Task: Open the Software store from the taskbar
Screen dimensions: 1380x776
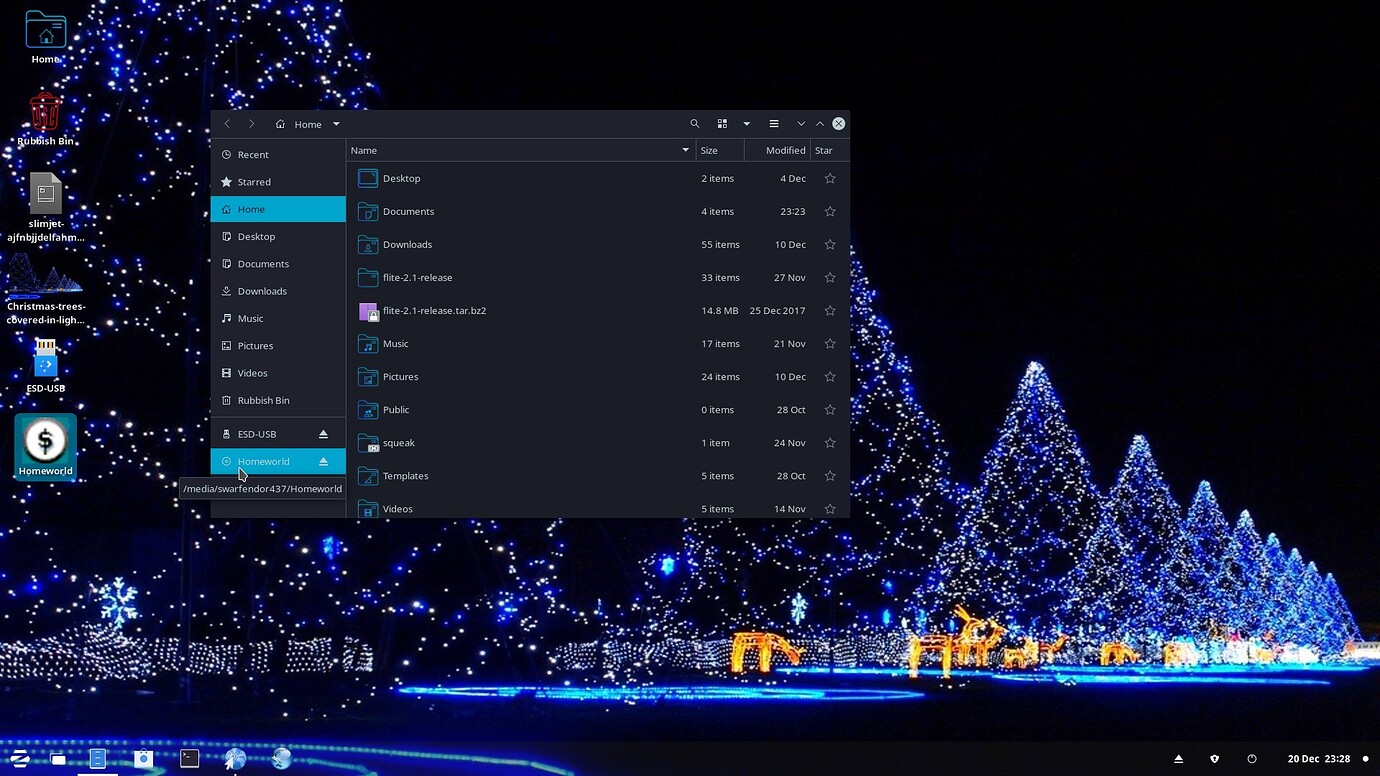Action: pyautogui.click(x=143, y=758)
